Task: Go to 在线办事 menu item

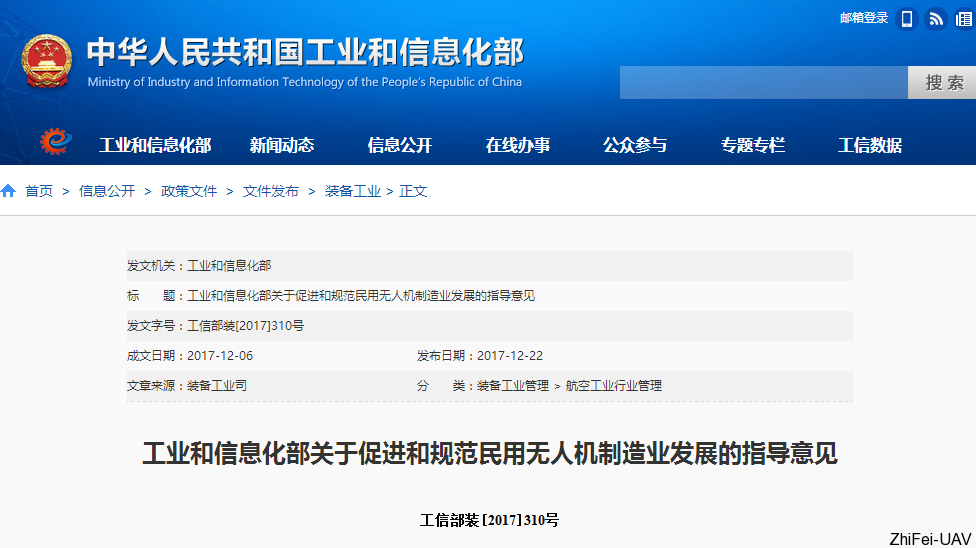Action: click(x=518, y=145)
